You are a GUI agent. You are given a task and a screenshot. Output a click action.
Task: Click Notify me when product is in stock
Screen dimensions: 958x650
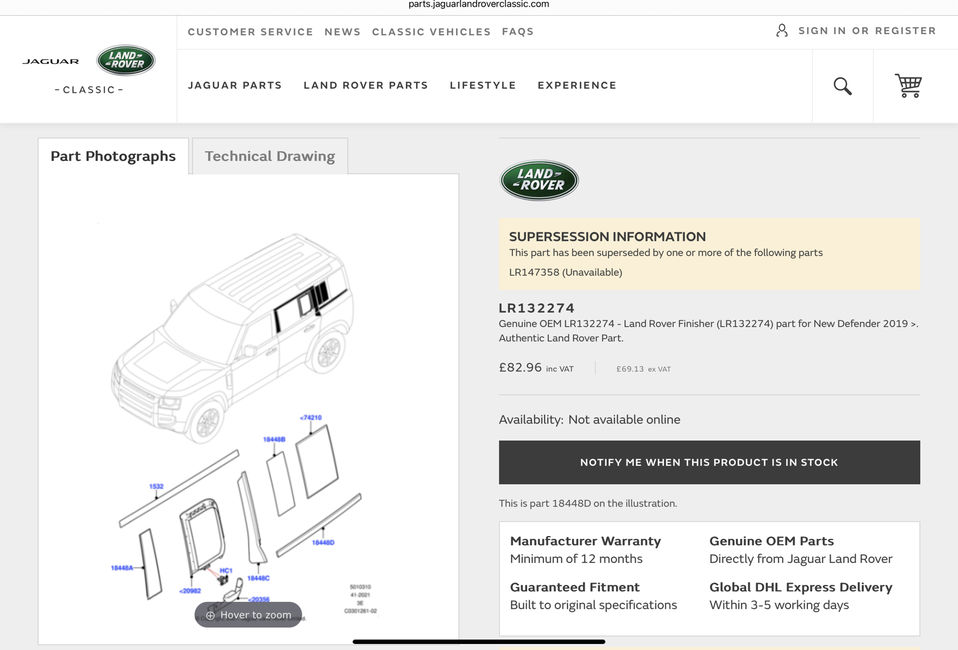(709, 462)
